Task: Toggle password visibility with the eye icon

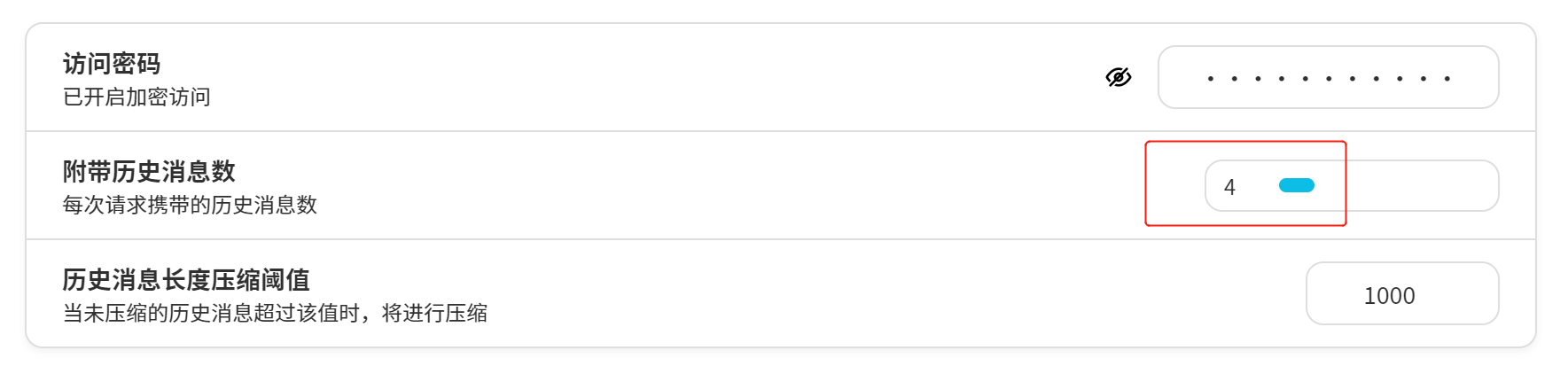Action: tap(1119, 77)
